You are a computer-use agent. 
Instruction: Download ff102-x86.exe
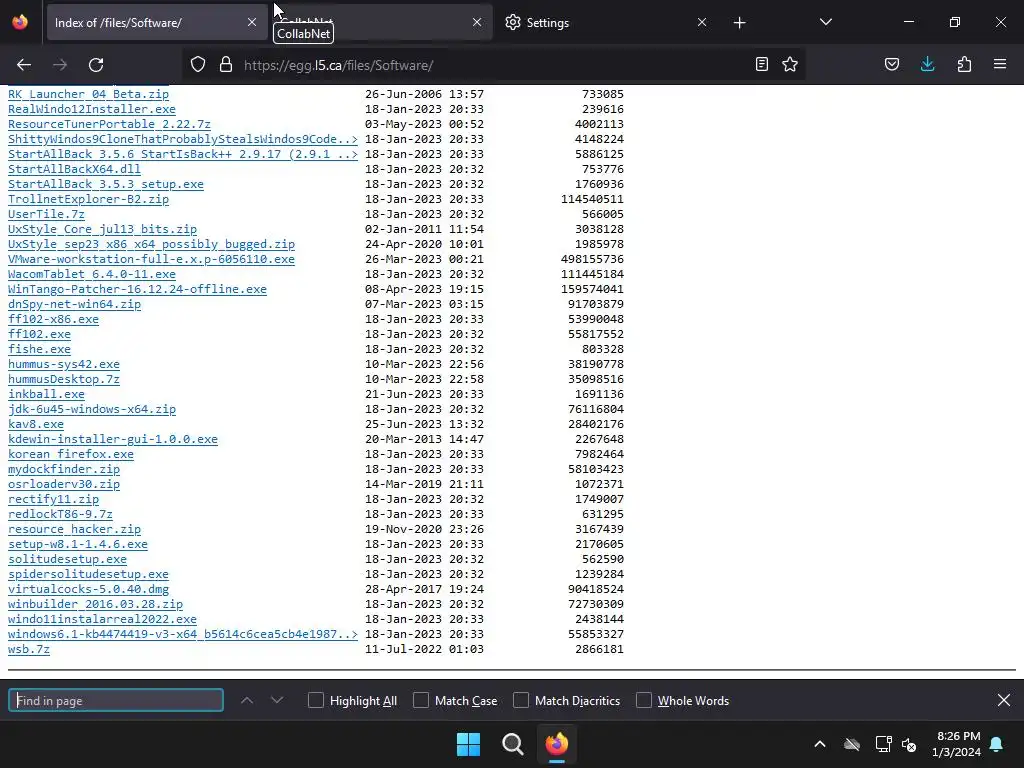pyautogui.click(x=54, y=319)
